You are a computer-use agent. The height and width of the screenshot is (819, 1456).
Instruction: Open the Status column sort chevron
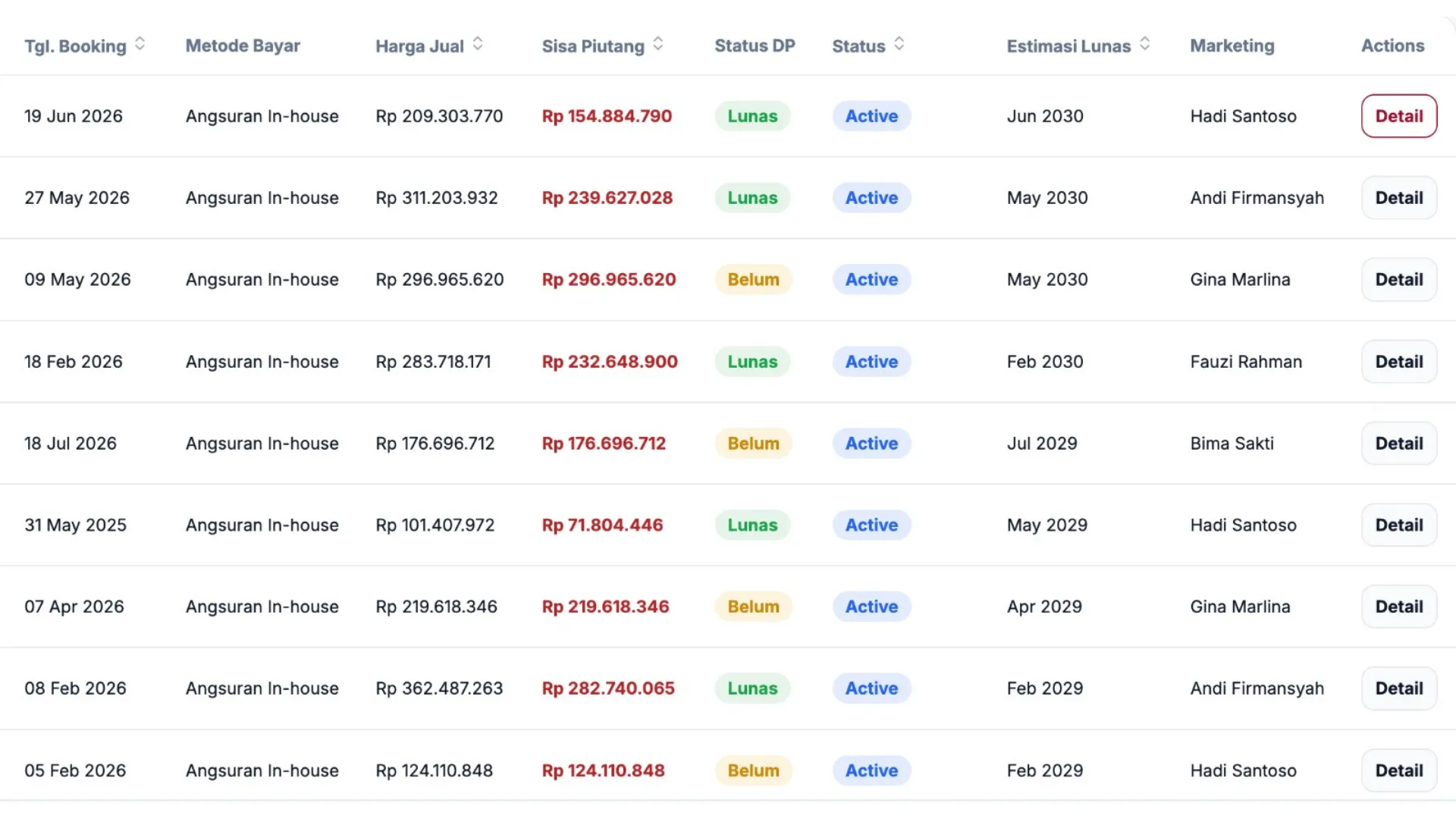point(898,45)
